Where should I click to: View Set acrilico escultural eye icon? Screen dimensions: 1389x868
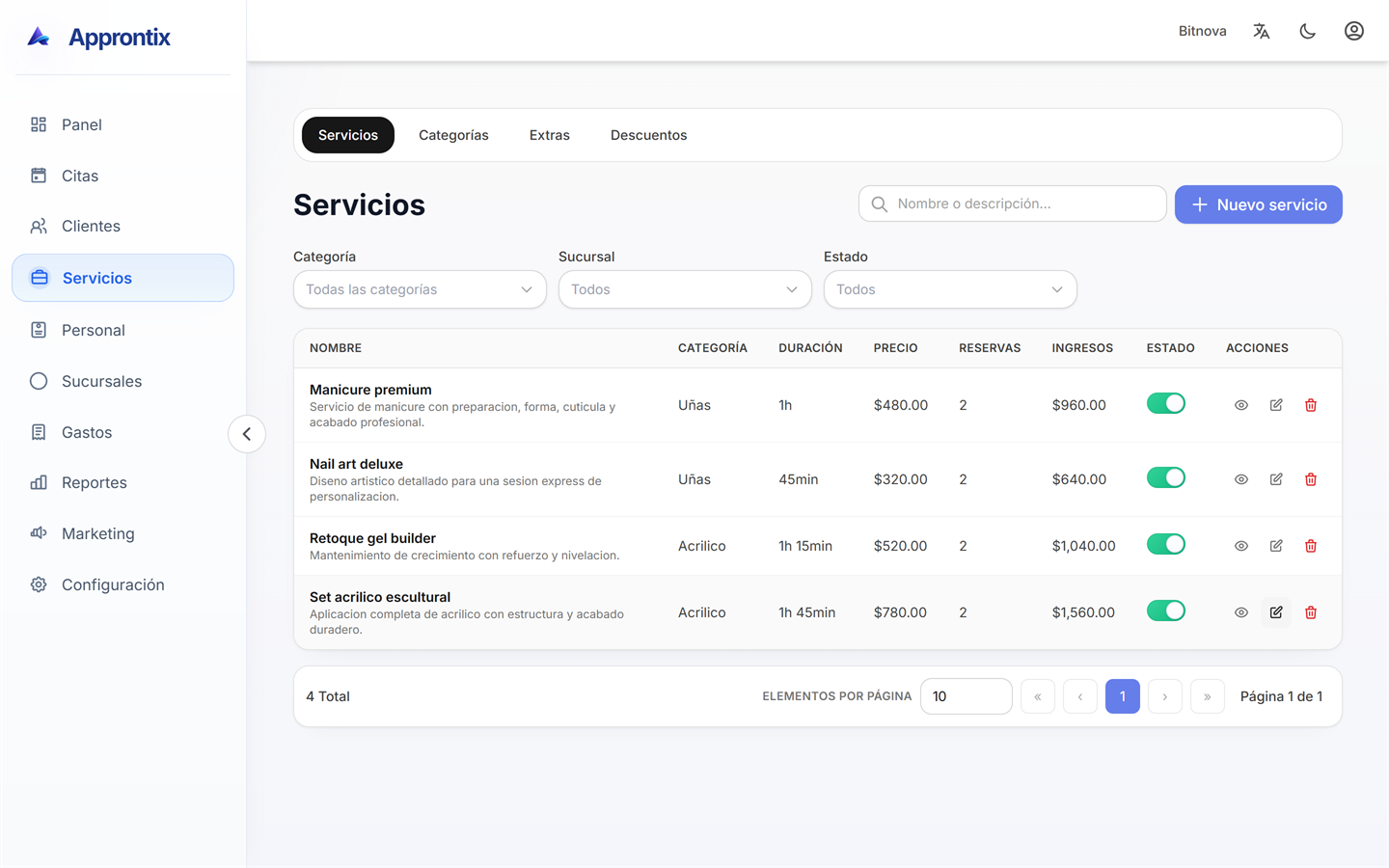click(1241, 612)
